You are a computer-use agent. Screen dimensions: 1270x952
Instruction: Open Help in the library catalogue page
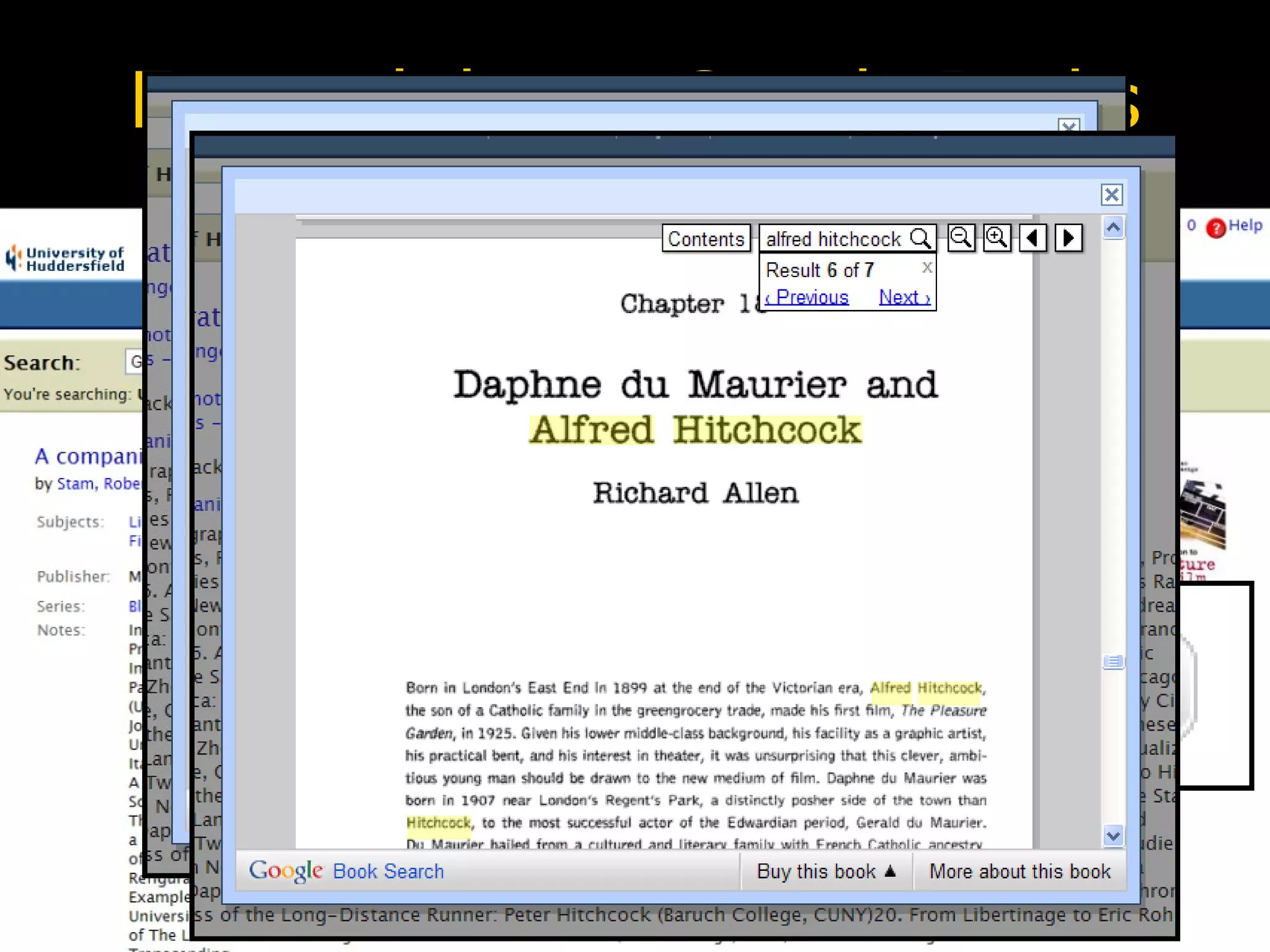pos(1245,226)
